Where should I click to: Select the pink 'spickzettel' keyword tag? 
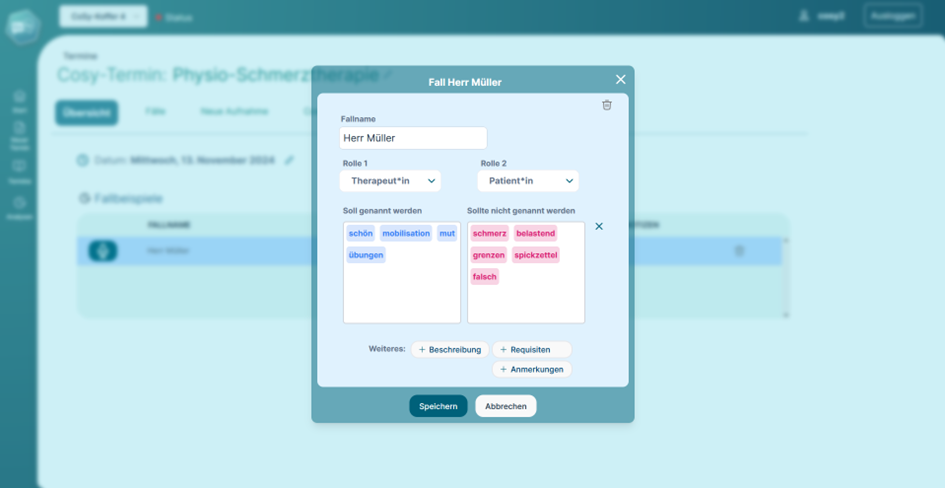tap(536, 255)
